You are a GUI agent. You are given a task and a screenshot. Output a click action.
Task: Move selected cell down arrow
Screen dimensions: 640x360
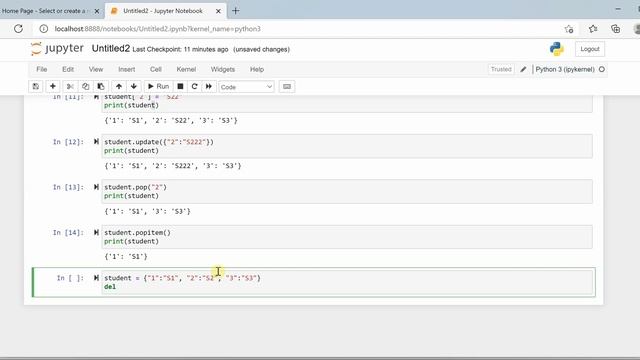tap(134, 87)
